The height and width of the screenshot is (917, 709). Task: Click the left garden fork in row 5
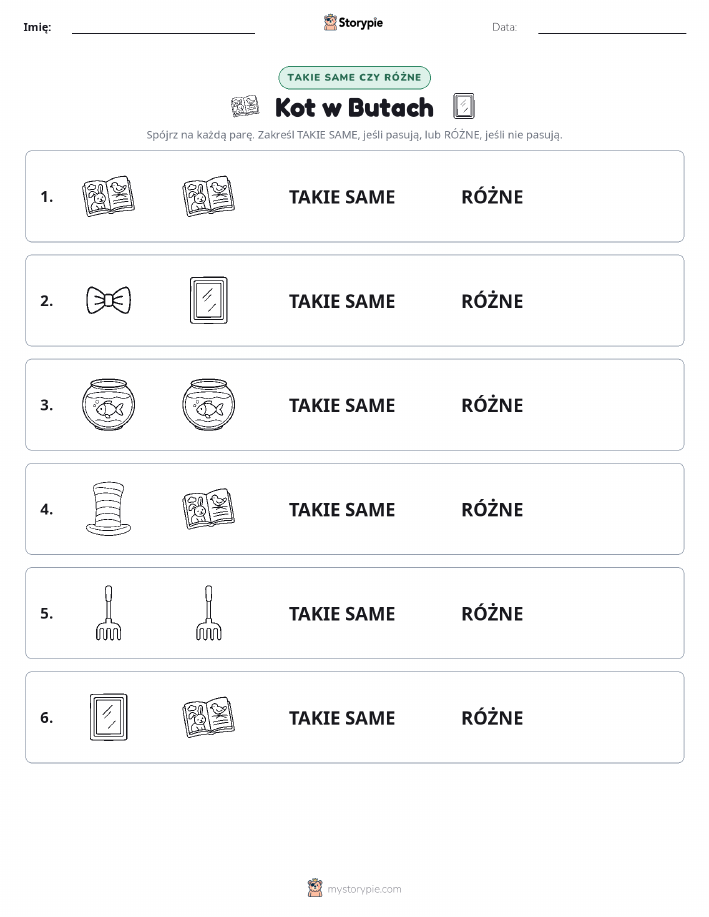pos(108,612)
